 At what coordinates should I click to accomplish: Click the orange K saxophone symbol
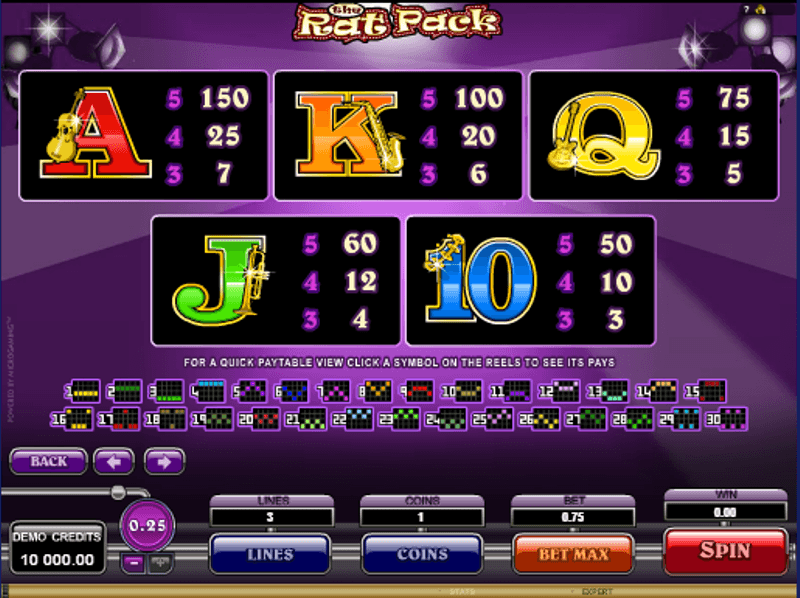pyautogui.click(x=351, y=134)
